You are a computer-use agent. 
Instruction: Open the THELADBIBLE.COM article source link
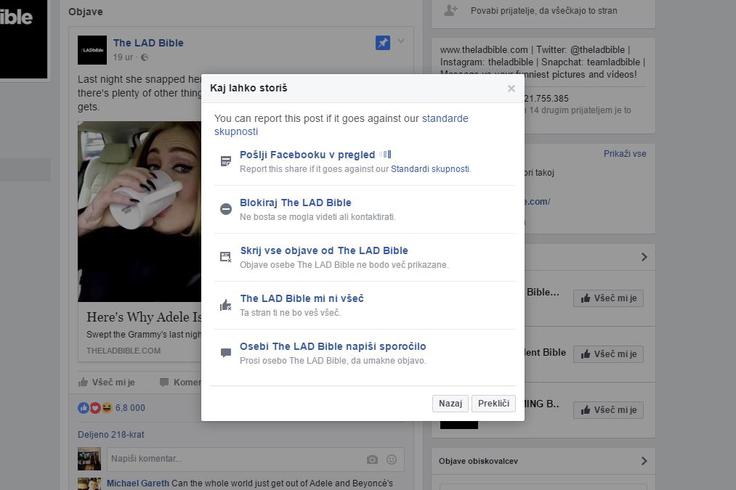pos(123,351)
